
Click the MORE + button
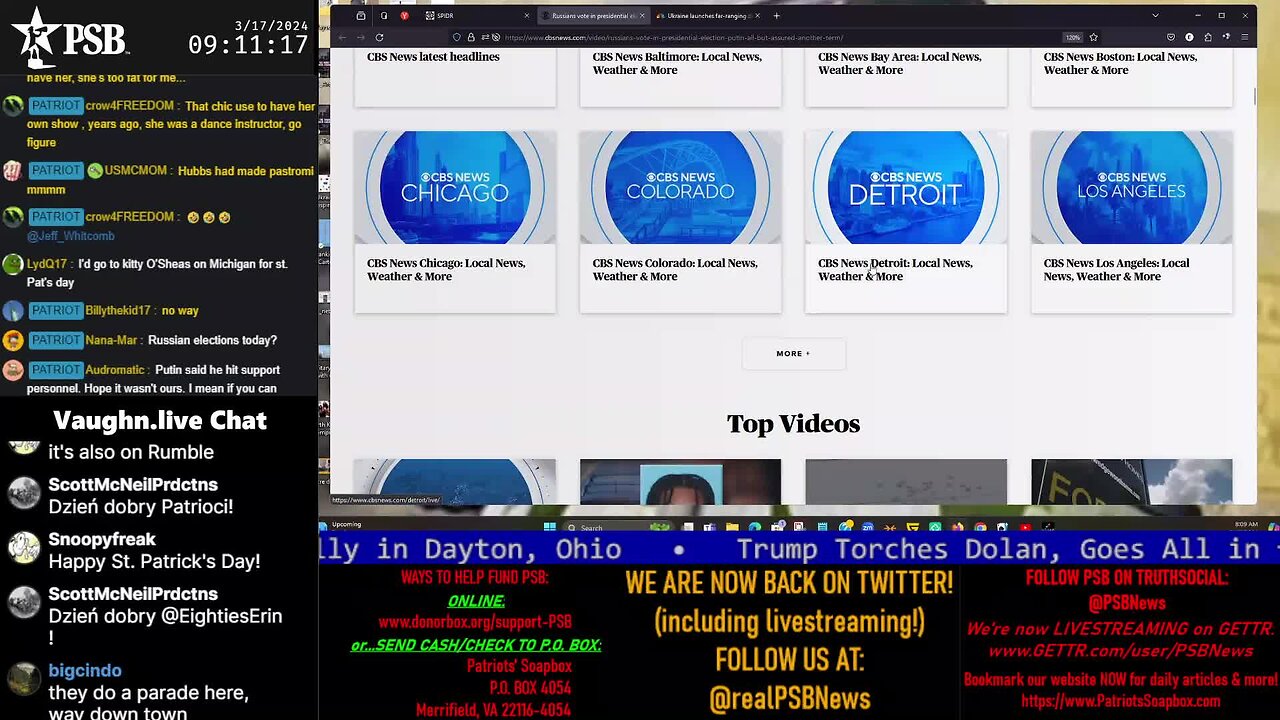click(x=793, y=354)
